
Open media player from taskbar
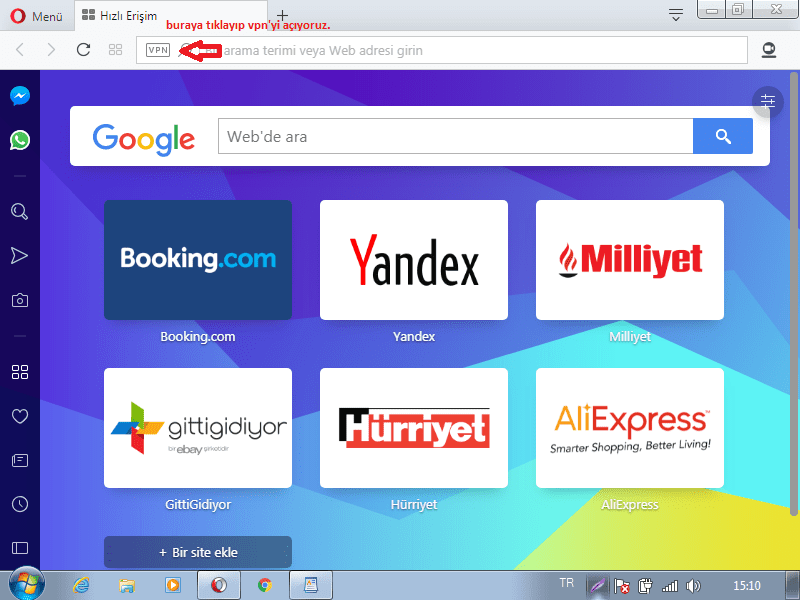click(x=172, y=585)
